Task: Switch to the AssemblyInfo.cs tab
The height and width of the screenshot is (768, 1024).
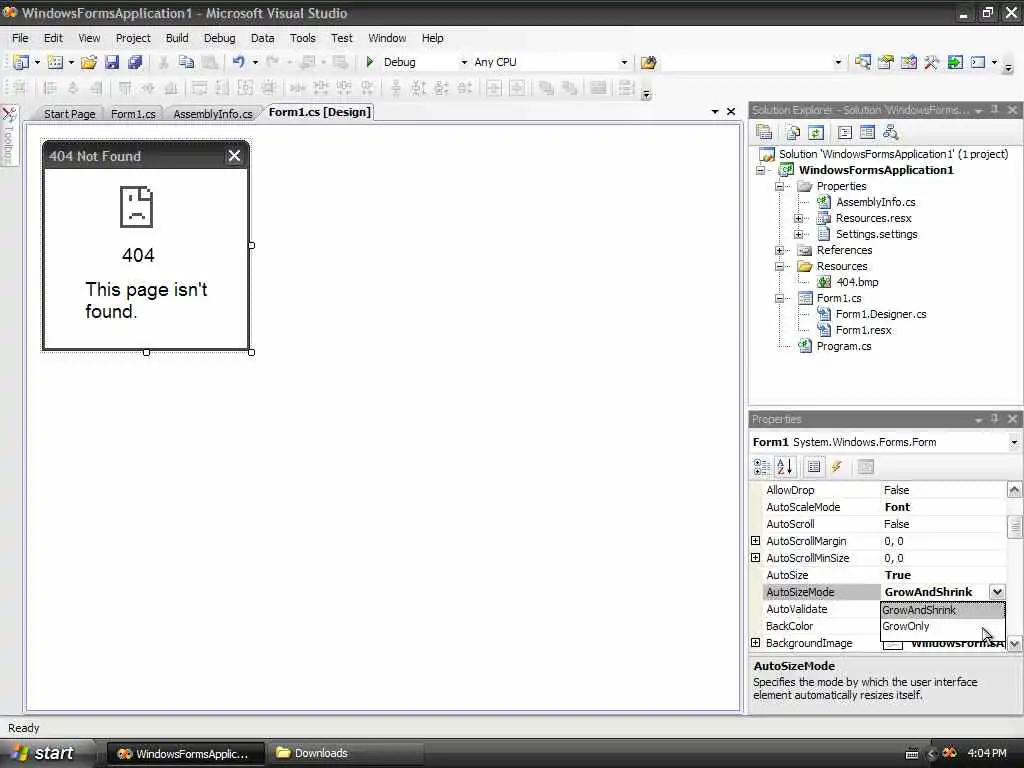Action: click(x=213, y=114)
